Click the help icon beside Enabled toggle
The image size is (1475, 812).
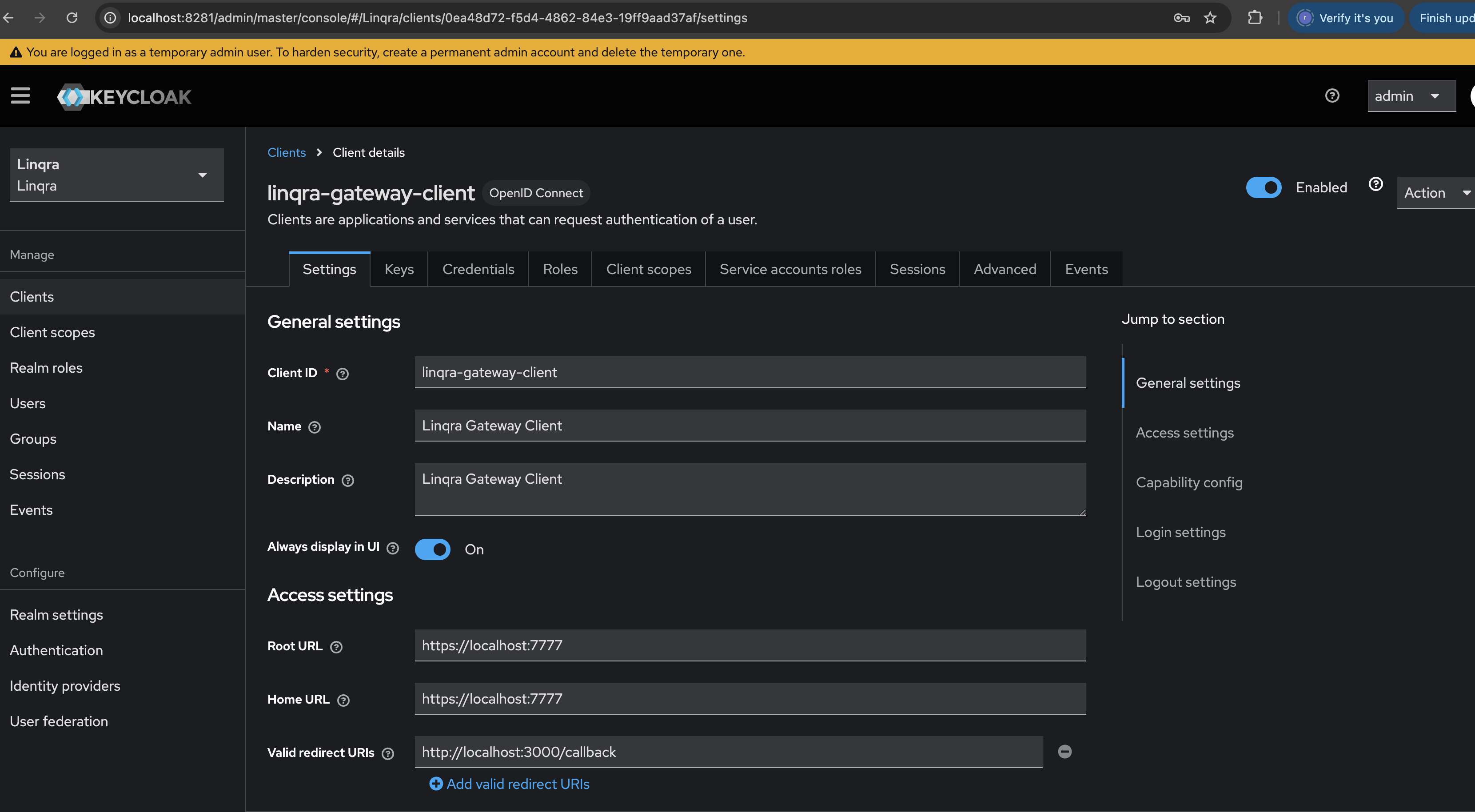coord(1376,184)
